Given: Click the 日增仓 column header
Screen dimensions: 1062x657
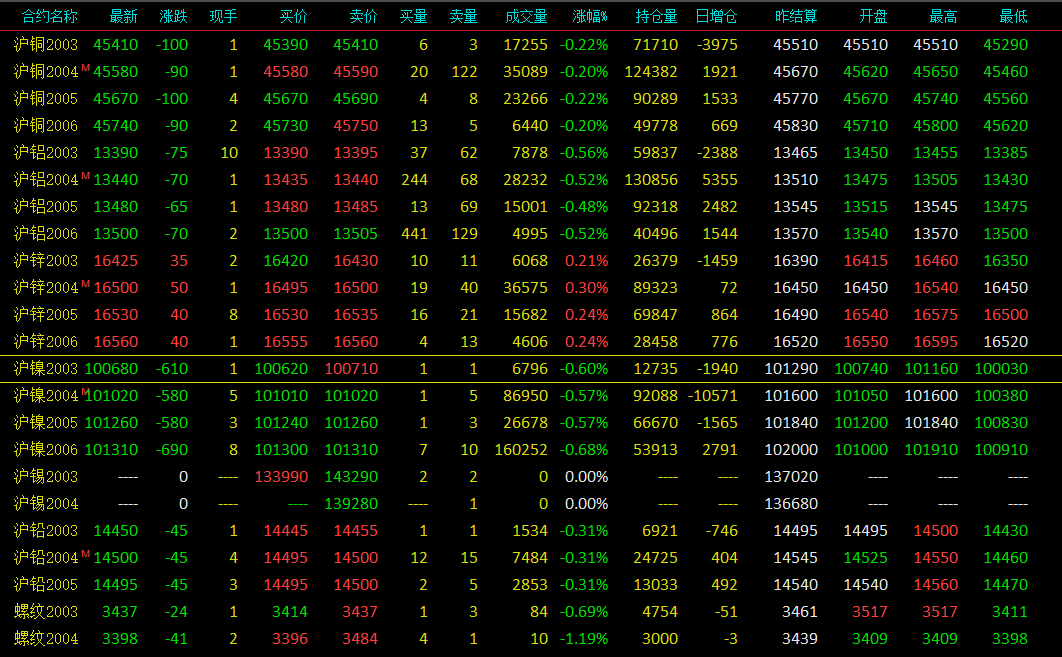Looking at the screenshot, I should click(x=716, y=16).
